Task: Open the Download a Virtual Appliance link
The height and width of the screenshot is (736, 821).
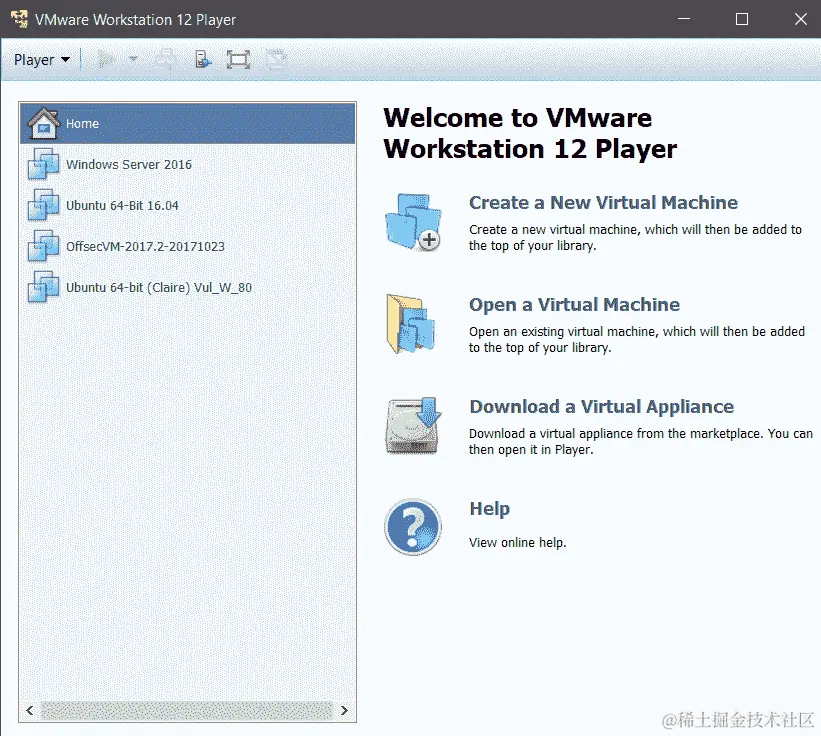Action: 601,407
